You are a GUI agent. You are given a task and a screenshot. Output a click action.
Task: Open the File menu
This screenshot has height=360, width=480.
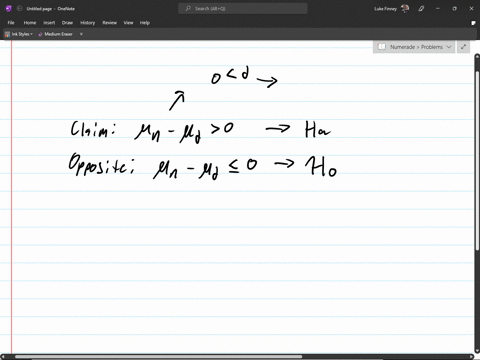coord(11,23)
